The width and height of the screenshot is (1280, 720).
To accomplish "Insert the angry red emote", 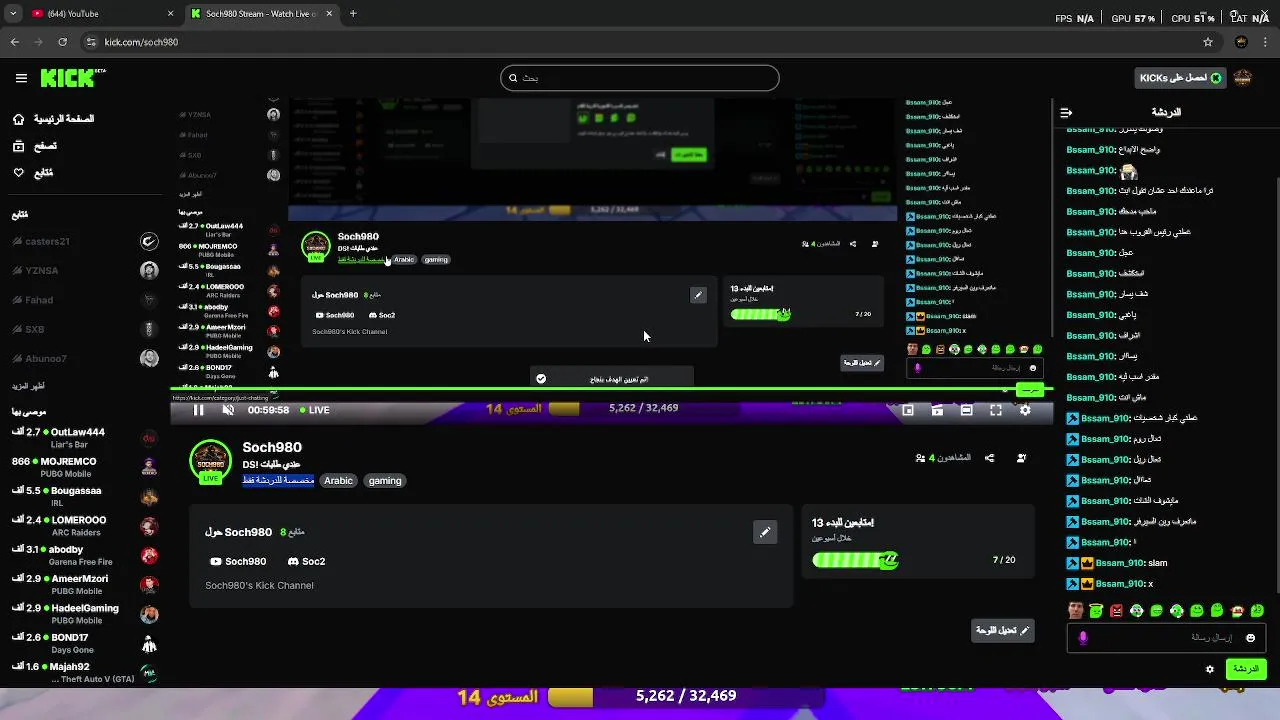I will click(x=1116, y=611).
